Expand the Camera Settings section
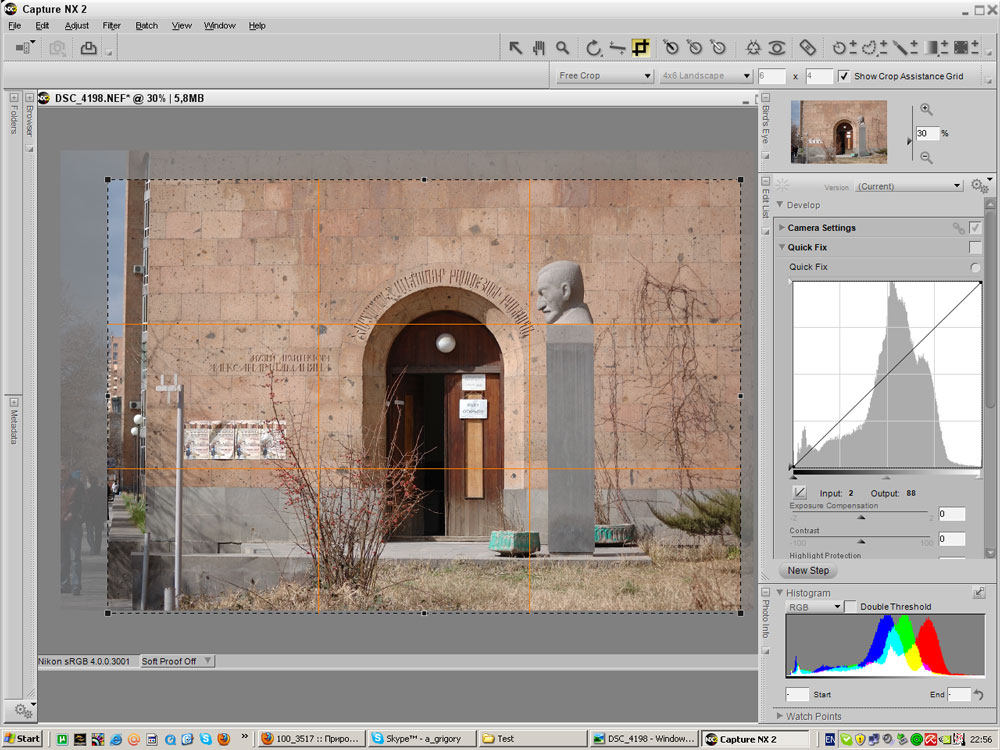 (782, 228)
